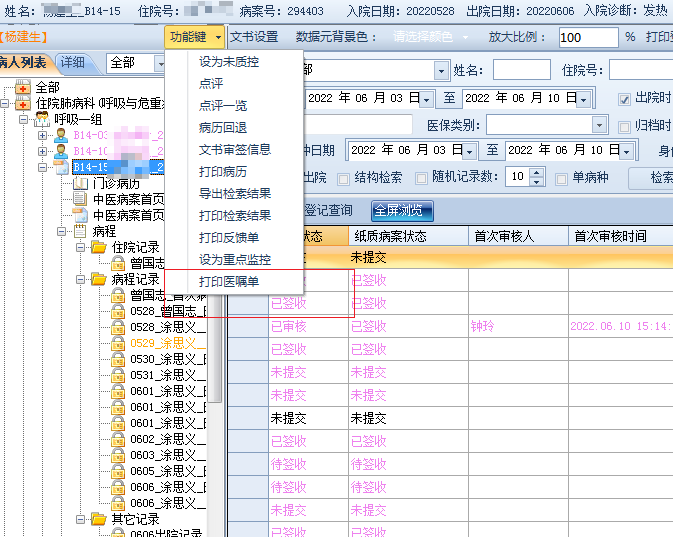This screenshot has width=673, height=537.
Task: Collapse the 呼吸一组 tree node
Action: coord(23,119)
